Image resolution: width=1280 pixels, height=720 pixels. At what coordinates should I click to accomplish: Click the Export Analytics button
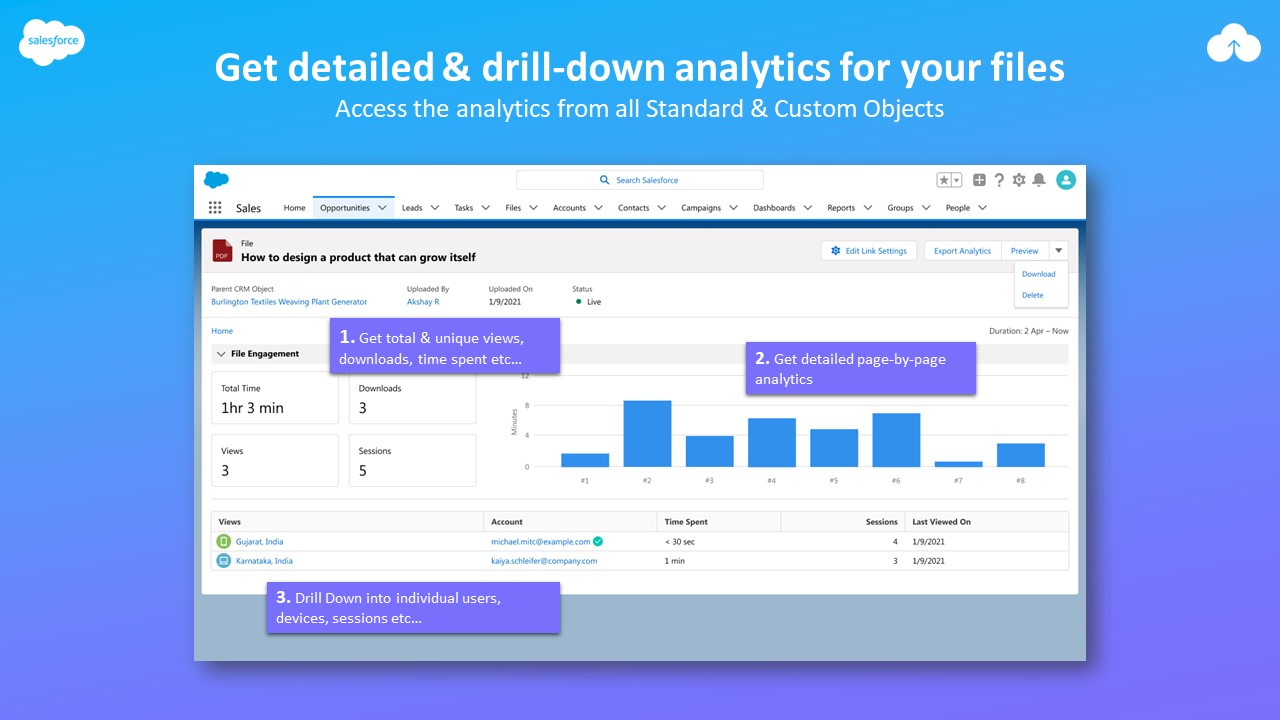point(962,251)
